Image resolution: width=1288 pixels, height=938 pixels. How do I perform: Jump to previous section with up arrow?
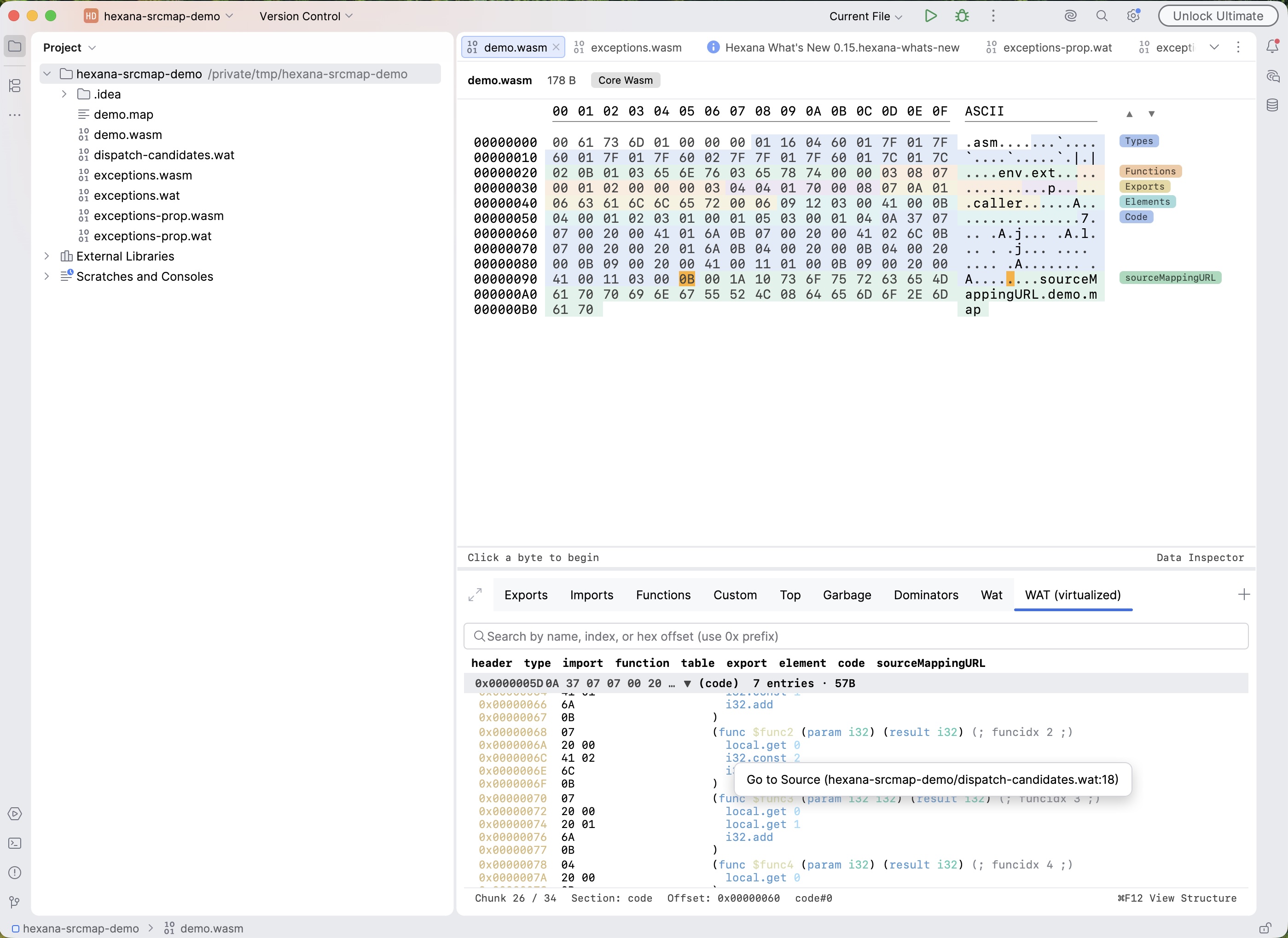coord(1130,114)
